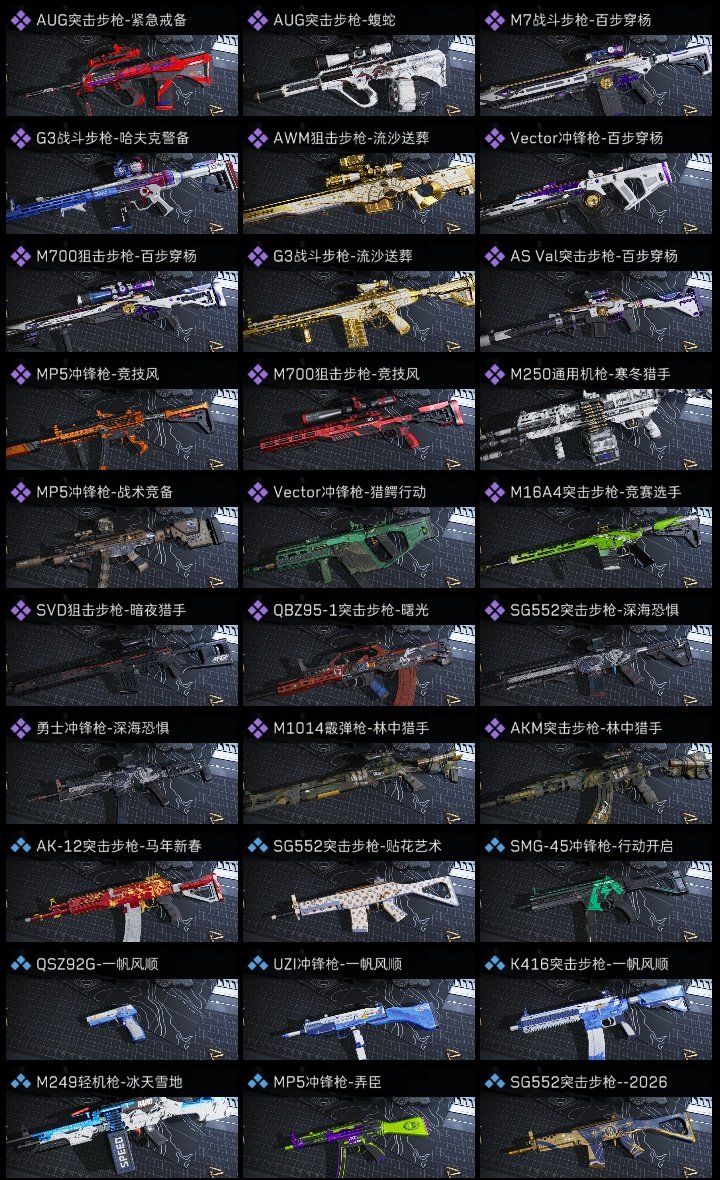Select the AUG突击步枪-紧急戒备 skin thumbnail

[x=122, y=76]
